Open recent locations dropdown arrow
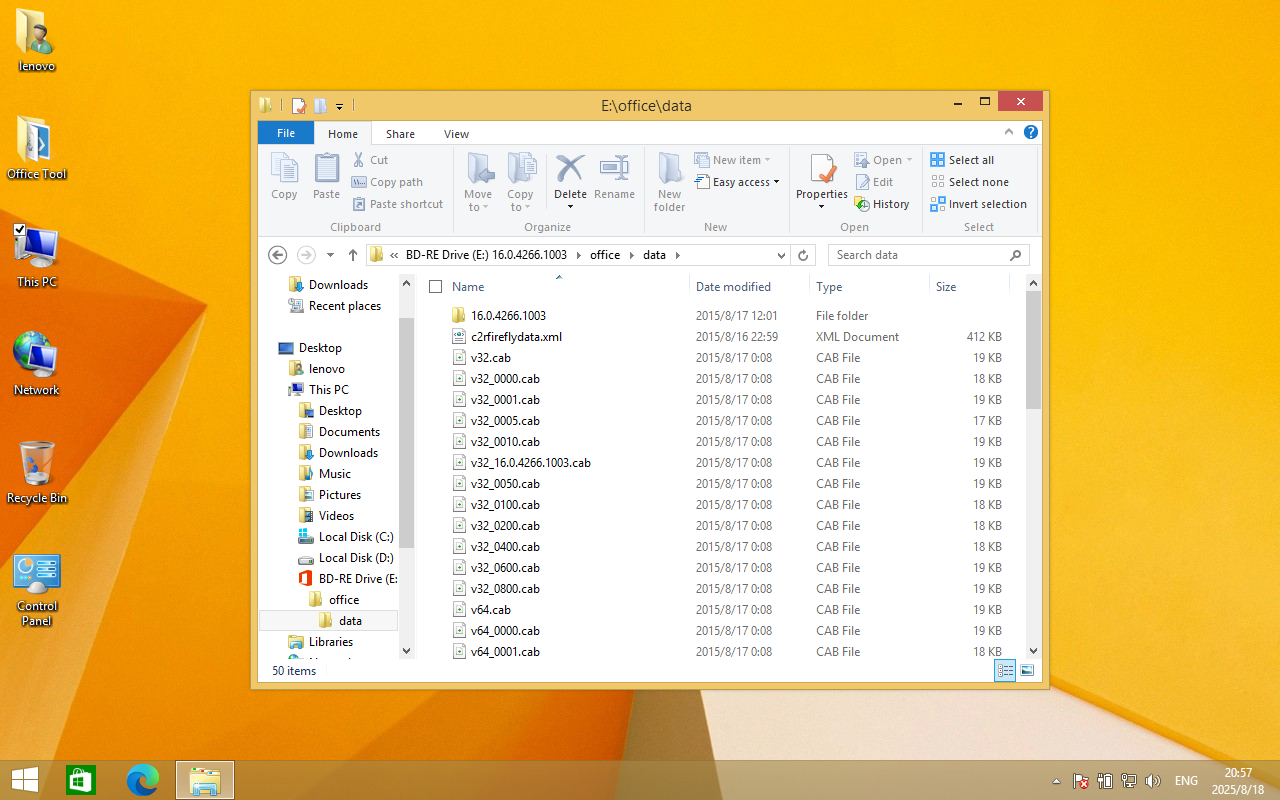The image size is (1280, 800). 331,255
